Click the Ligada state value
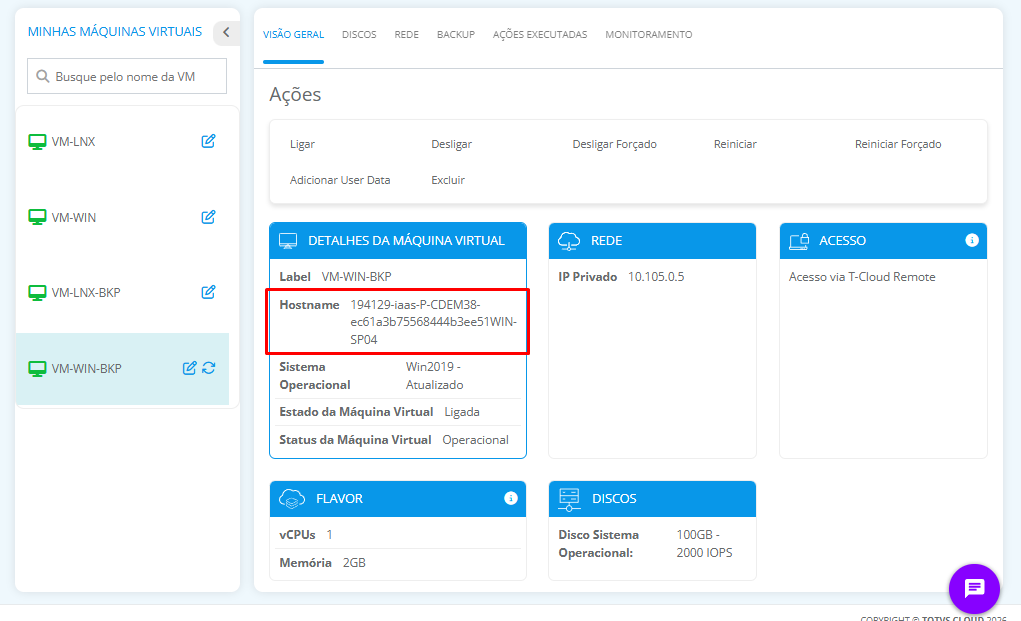1021x621 pixels. [x=462, y=412]
